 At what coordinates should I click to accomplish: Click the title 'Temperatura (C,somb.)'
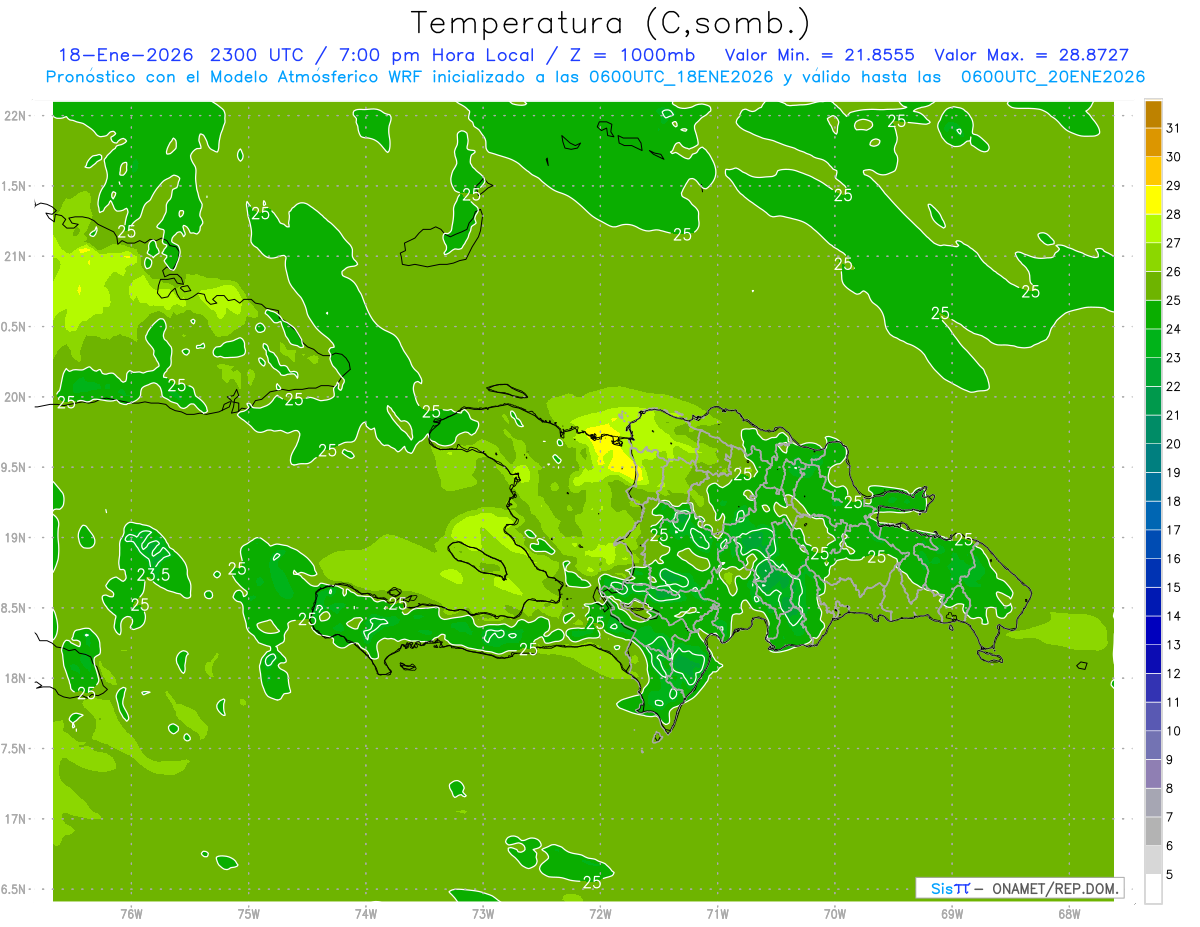coord(610,23)
